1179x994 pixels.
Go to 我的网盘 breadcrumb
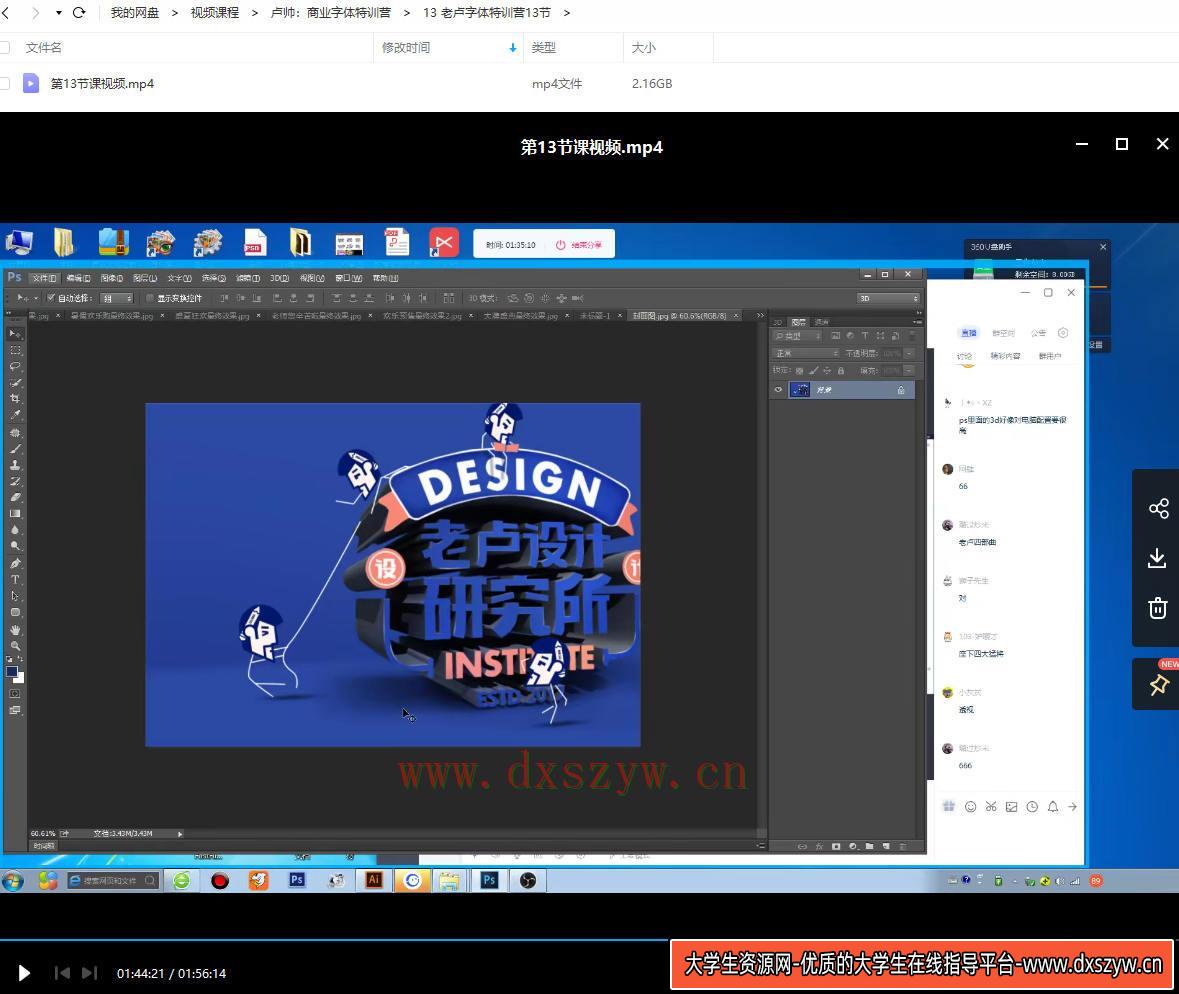tap(135, 13)
